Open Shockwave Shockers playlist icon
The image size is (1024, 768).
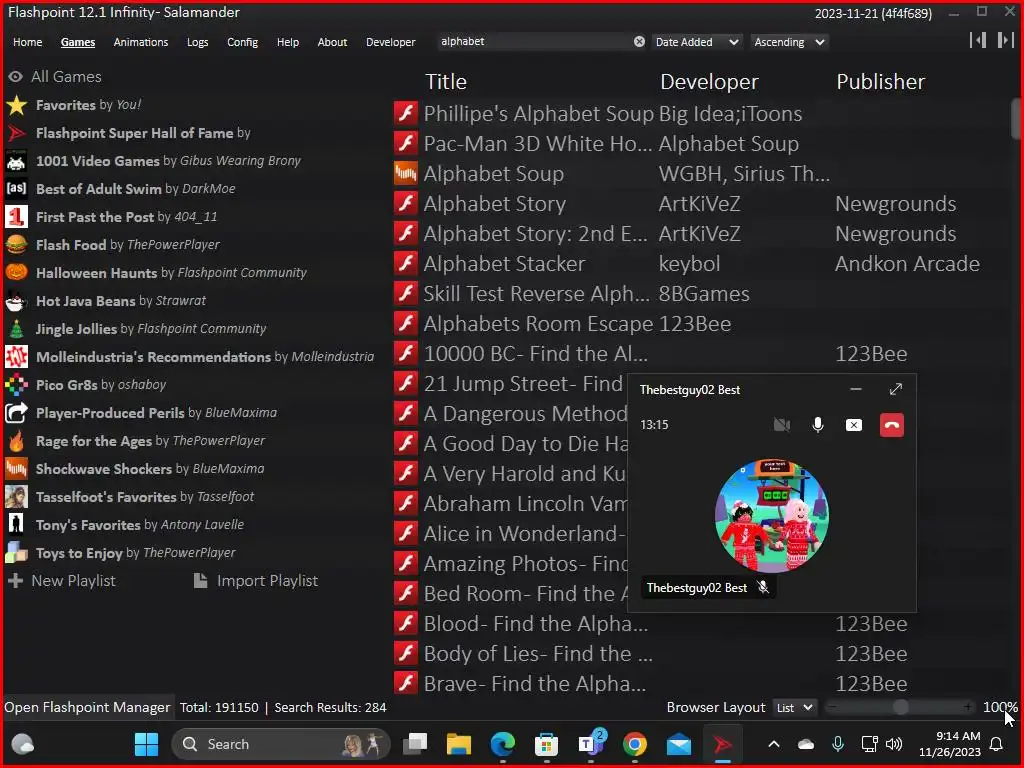click(16, 469)
